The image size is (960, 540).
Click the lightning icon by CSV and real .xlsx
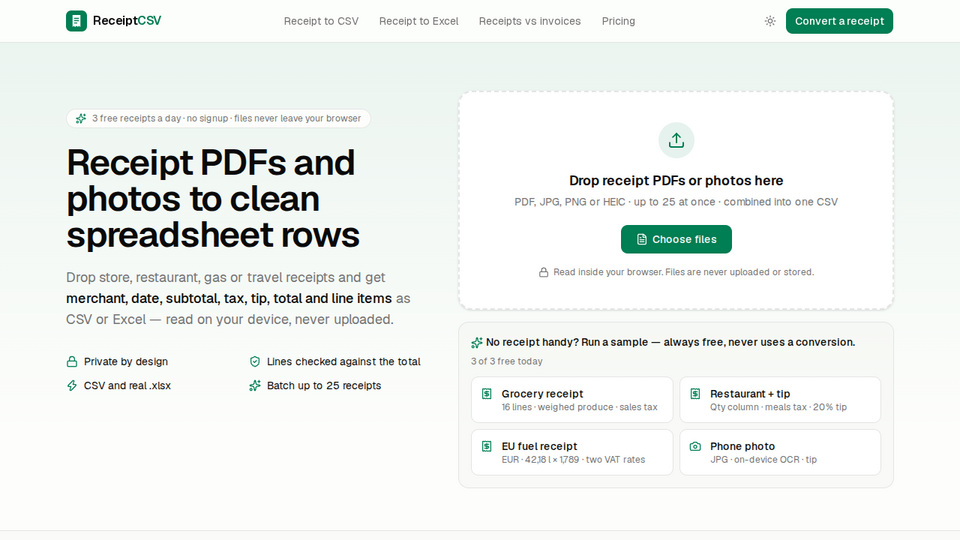(72, 386)
